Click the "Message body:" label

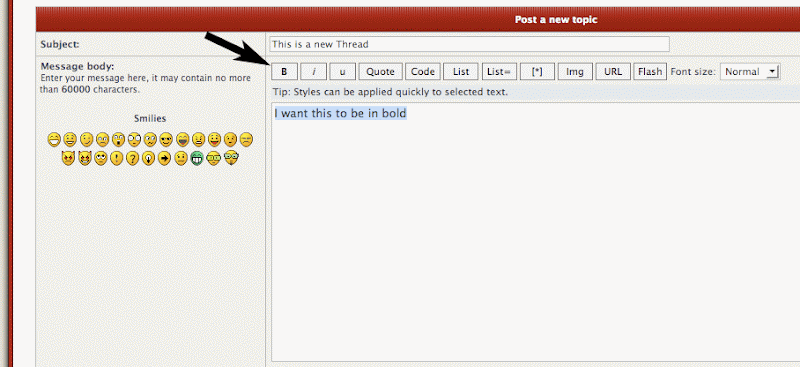tap(78, 66)
